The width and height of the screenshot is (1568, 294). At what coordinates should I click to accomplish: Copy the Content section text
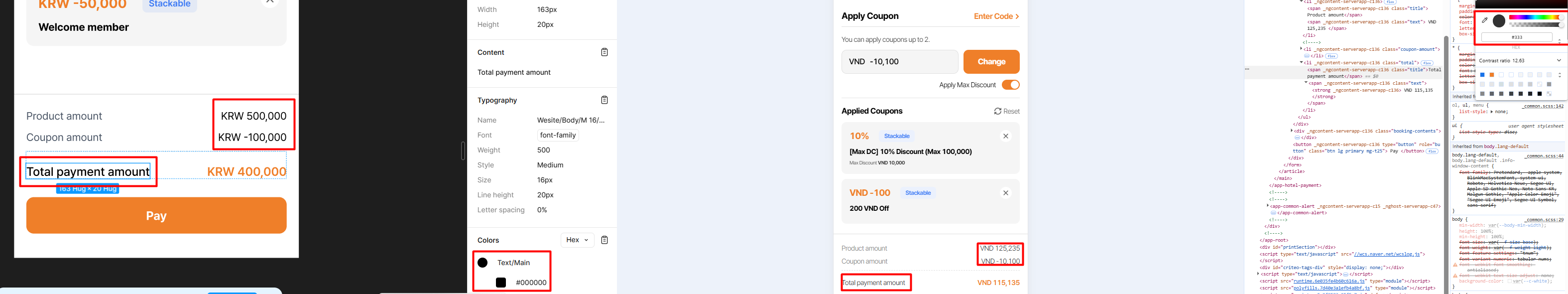click(x=604, y=52)
